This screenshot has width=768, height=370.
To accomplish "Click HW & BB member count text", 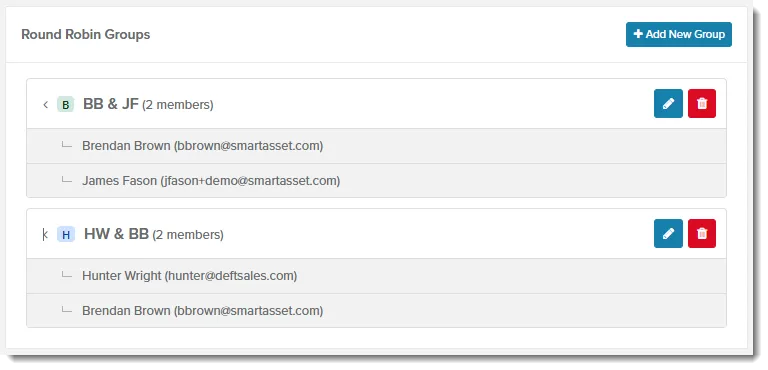I will pos(188,235).
